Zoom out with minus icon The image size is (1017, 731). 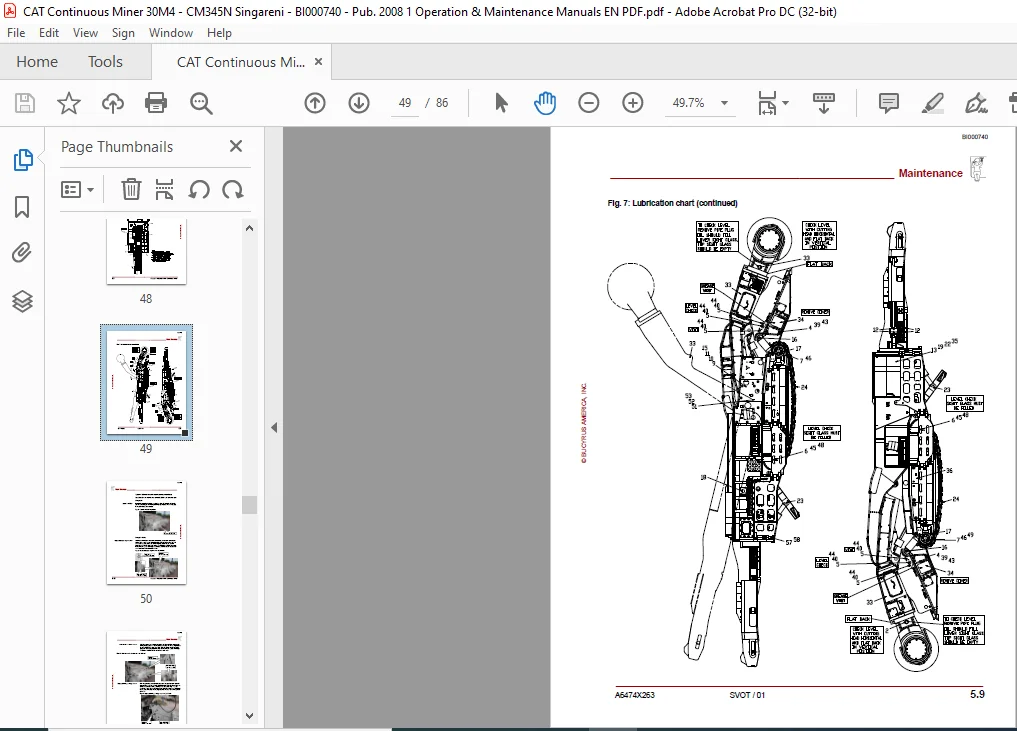click(589, 103)
